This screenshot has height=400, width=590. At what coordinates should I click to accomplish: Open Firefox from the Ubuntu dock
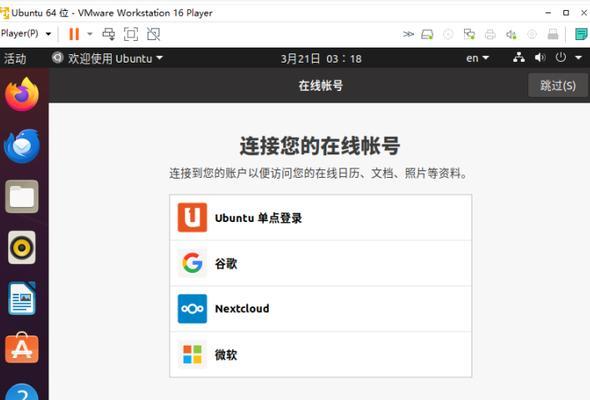(x=22, y=94)
